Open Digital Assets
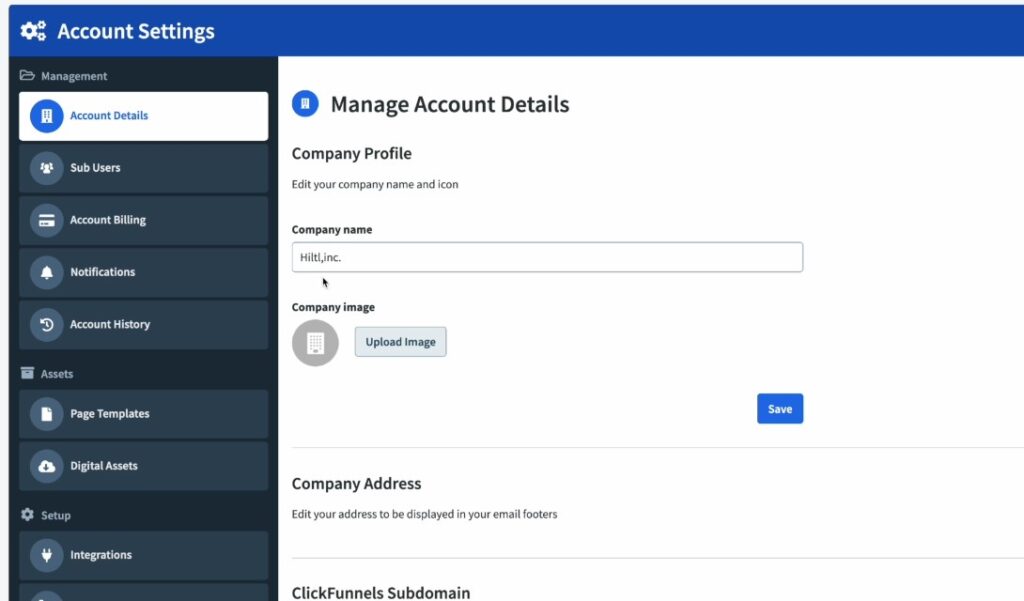The width and height of the screenshot is (1024, 601). pos(144,466)
